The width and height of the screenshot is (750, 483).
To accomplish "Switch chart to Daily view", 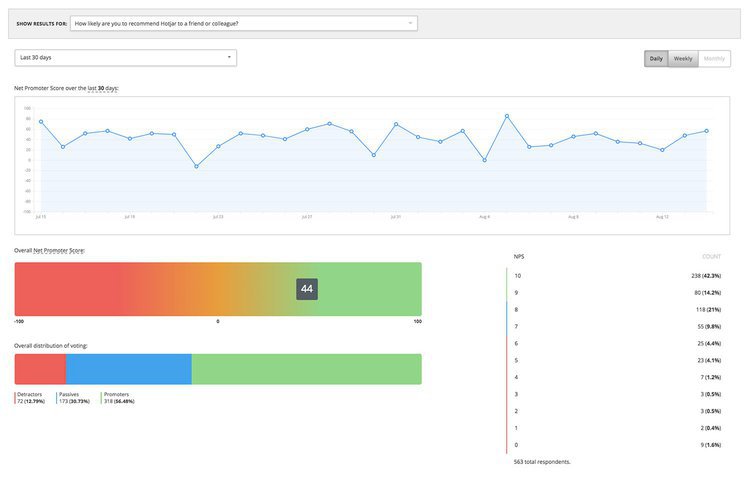I will tap(656, 58).
